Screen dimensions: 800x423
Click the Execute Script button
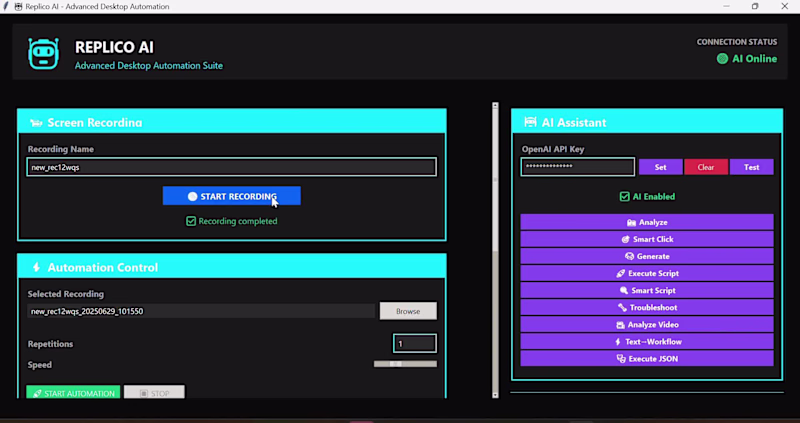pyautogui.click(x=647, y=273)
